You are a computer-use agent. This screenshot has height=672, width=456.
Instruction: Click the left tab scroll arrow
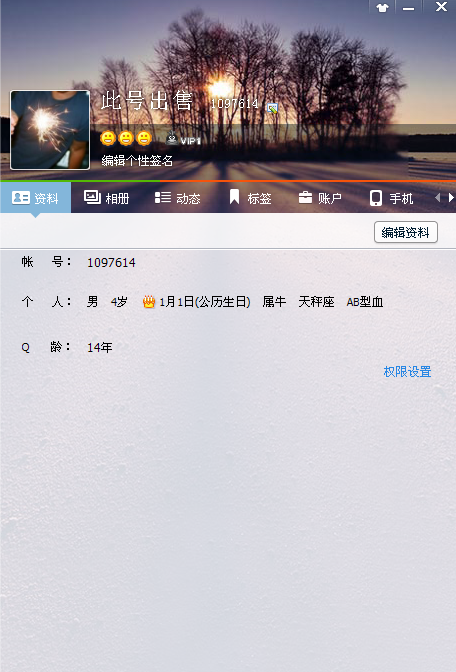click(x=438, y=198)
